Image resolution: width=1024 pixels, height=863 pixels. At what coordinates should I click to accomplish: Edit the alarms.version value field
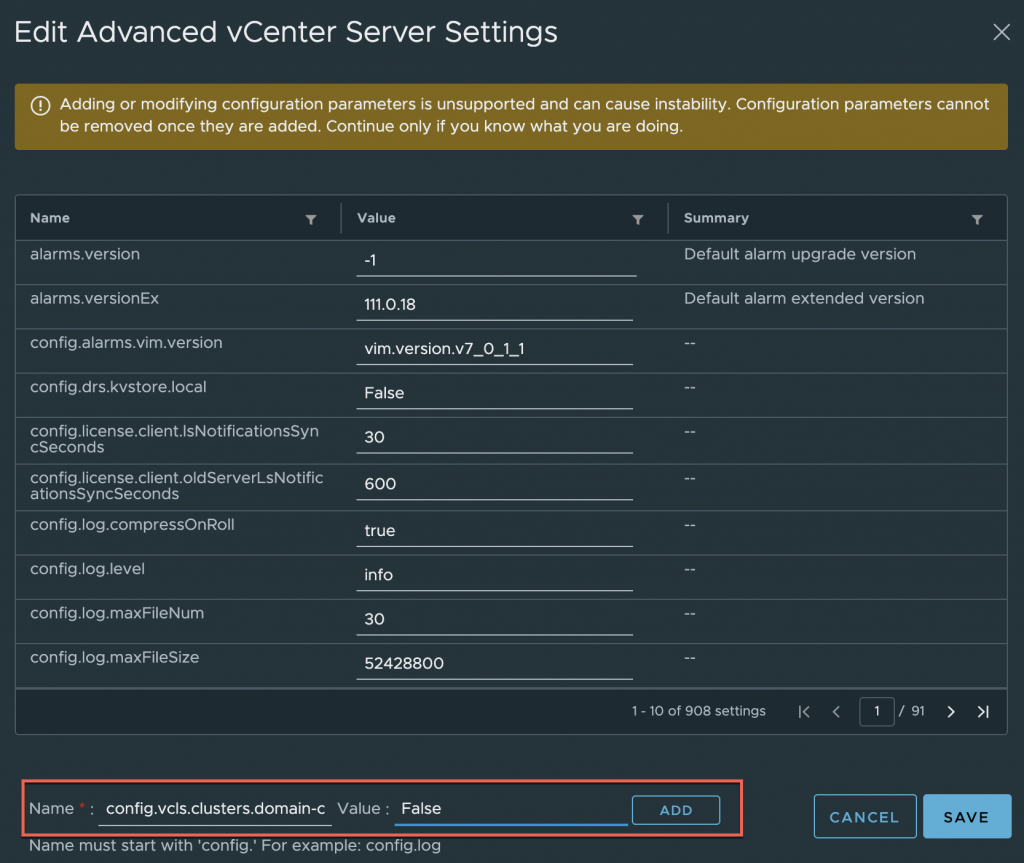click(495, 261)
